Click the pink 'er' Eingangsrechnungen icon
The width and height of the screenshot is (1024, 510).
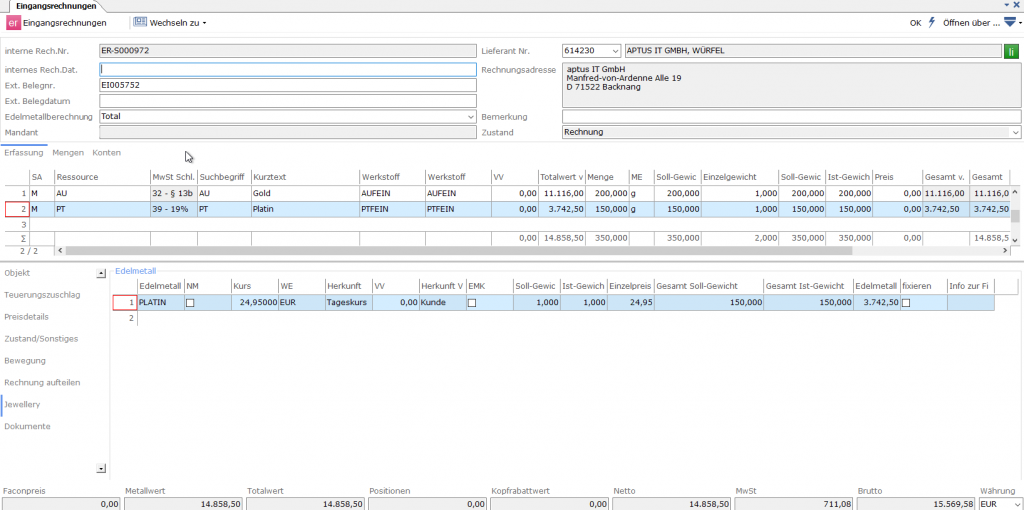point(13,23)
